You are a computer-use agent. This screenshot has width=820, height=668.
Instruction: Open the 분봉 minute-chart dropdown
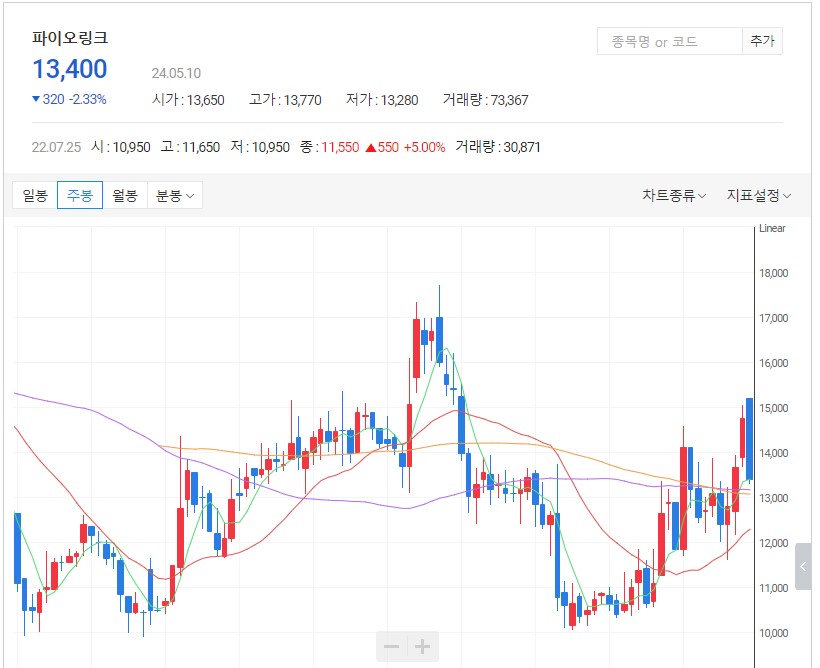174,195
